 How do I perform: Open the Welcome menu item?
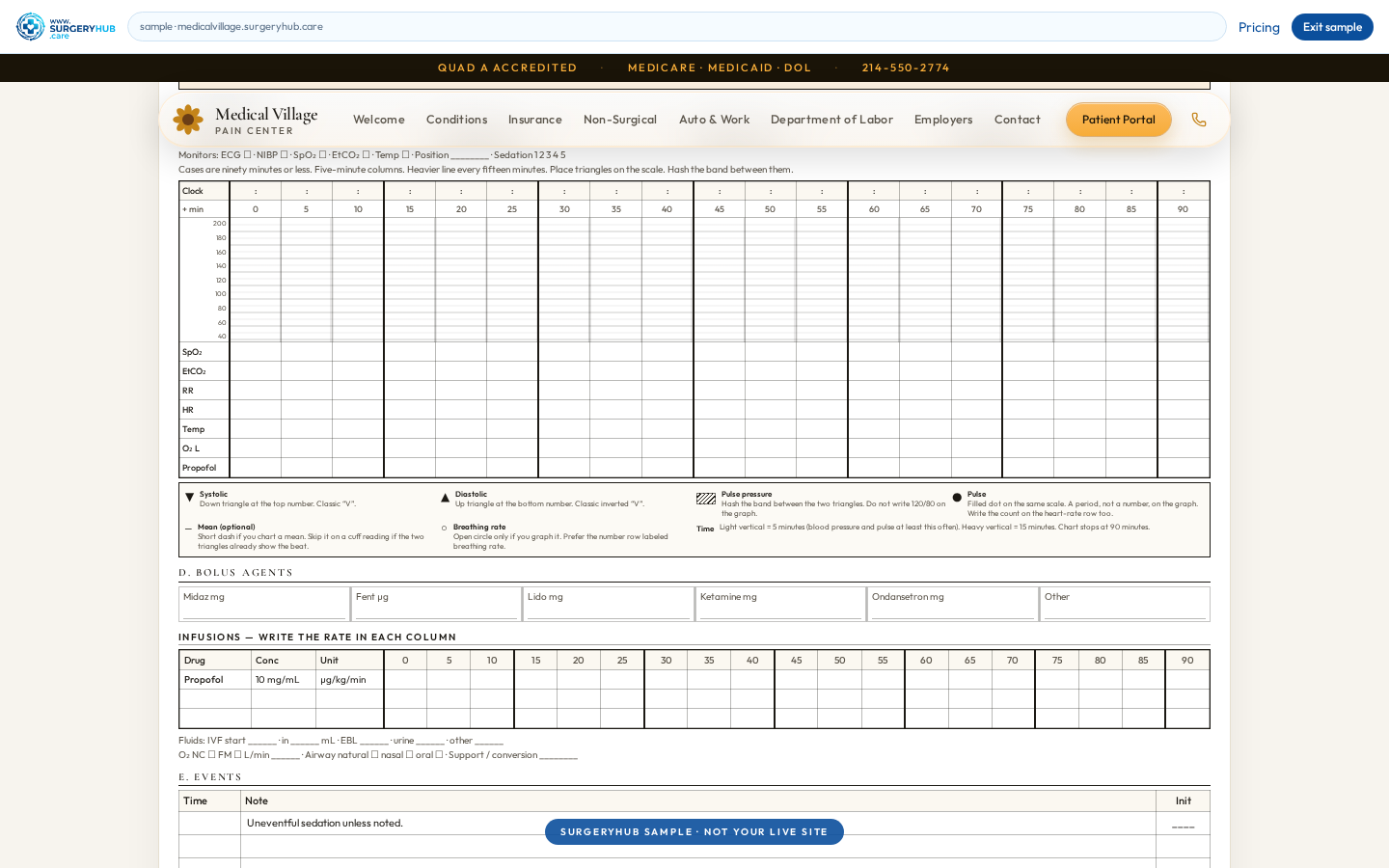[x=379, y=120]
